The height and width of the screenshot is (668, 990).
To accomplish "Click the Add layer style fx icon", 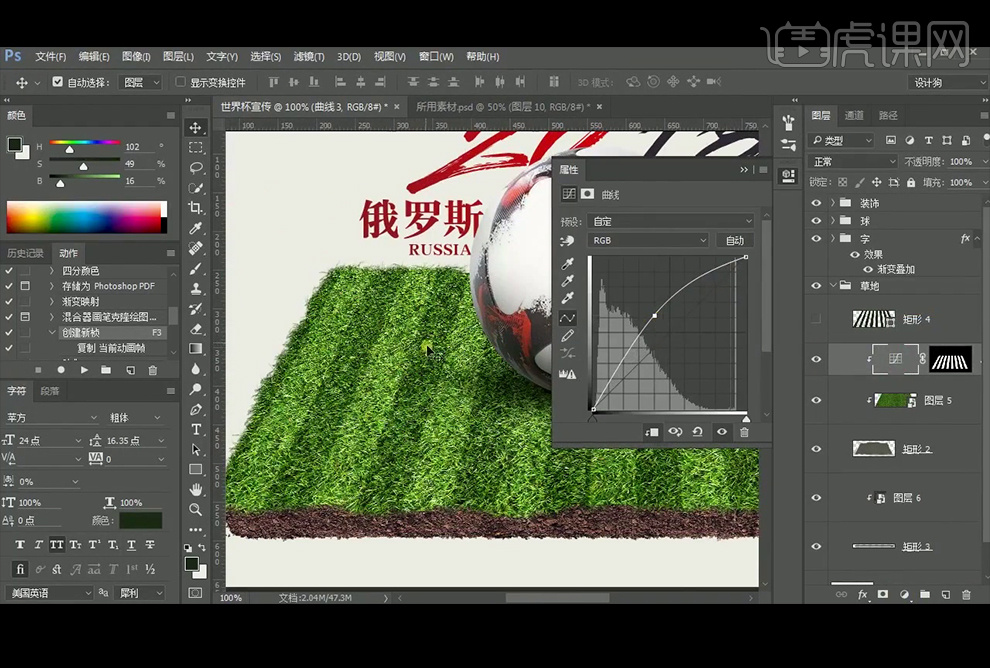I will click(862, 595).
